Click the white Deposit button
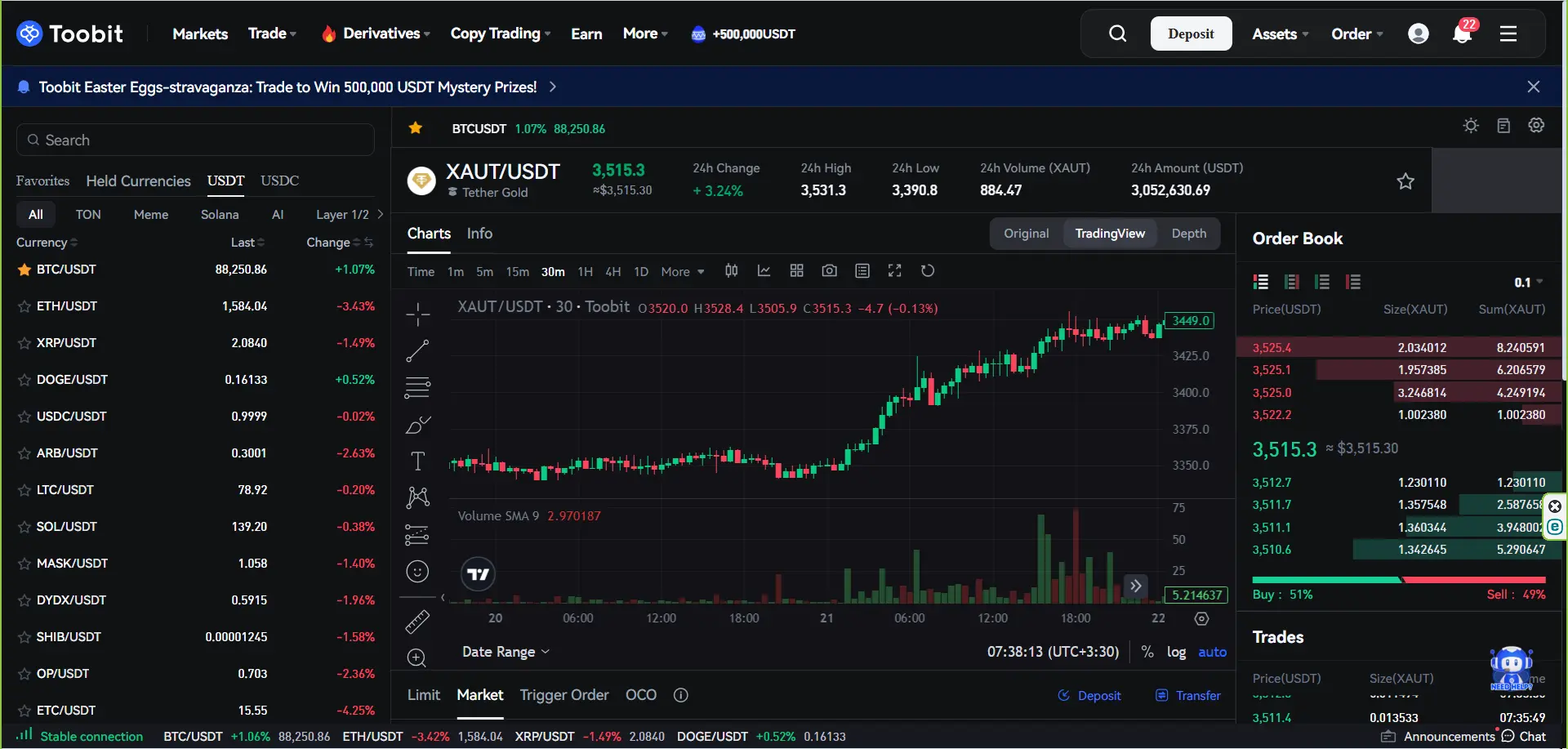 [x=1191, y=33]
